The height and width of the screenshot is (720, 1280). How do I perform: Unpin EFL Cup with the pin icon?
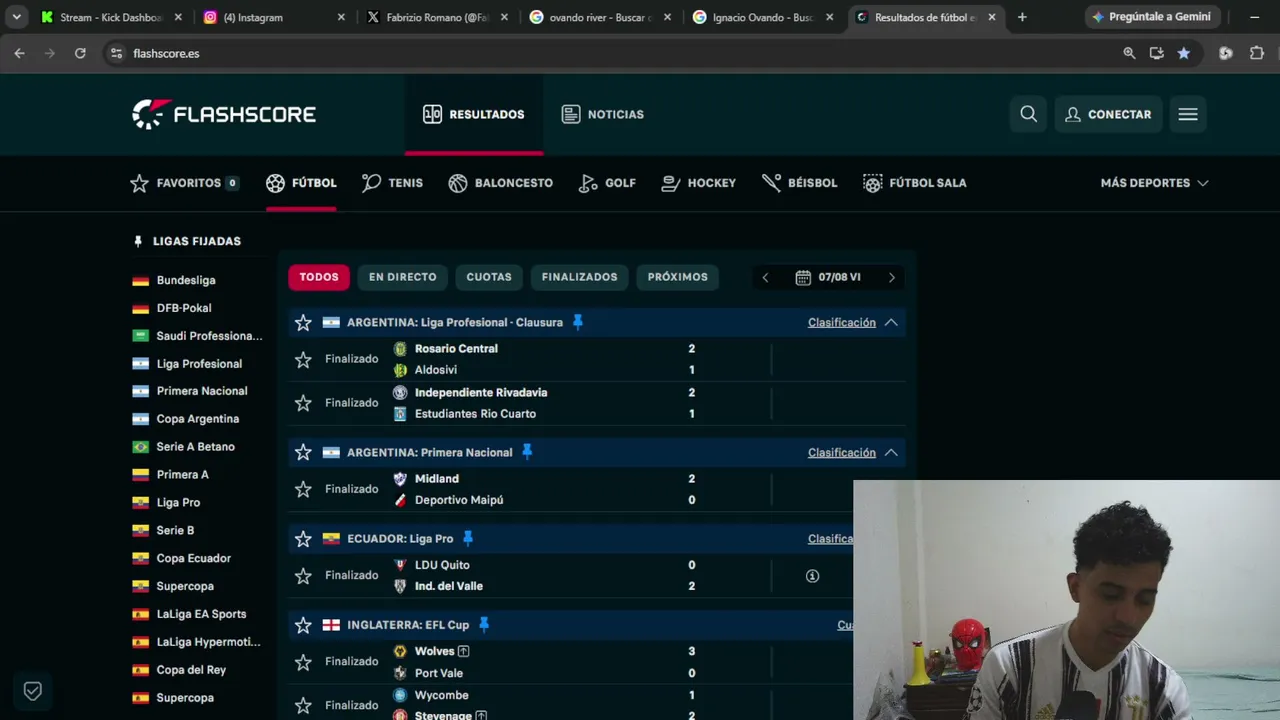tap(484, 625)
